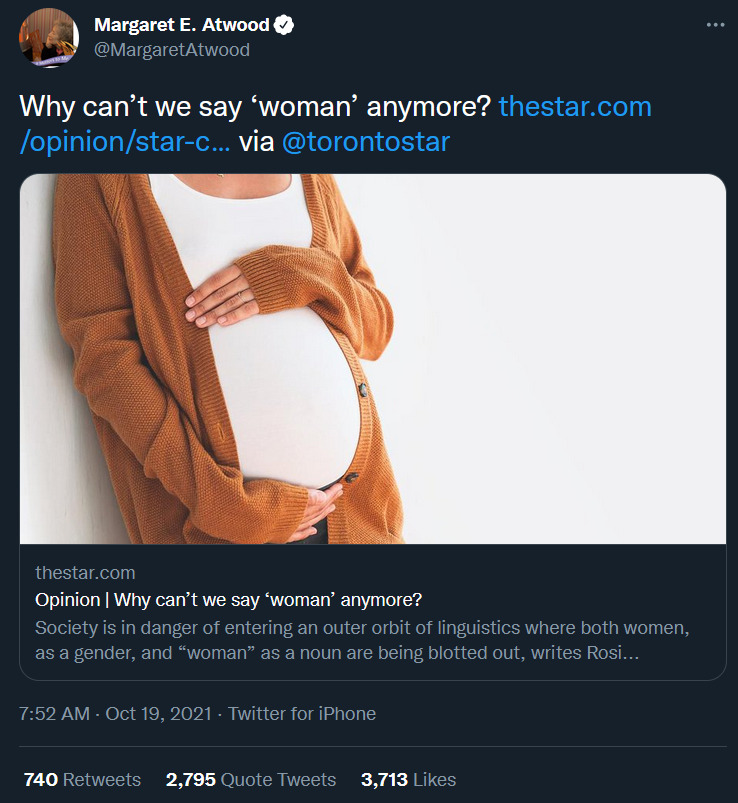Open the Opinion article headline in card
The width and height of the screenshot is (738, 803).
[228, 600]
